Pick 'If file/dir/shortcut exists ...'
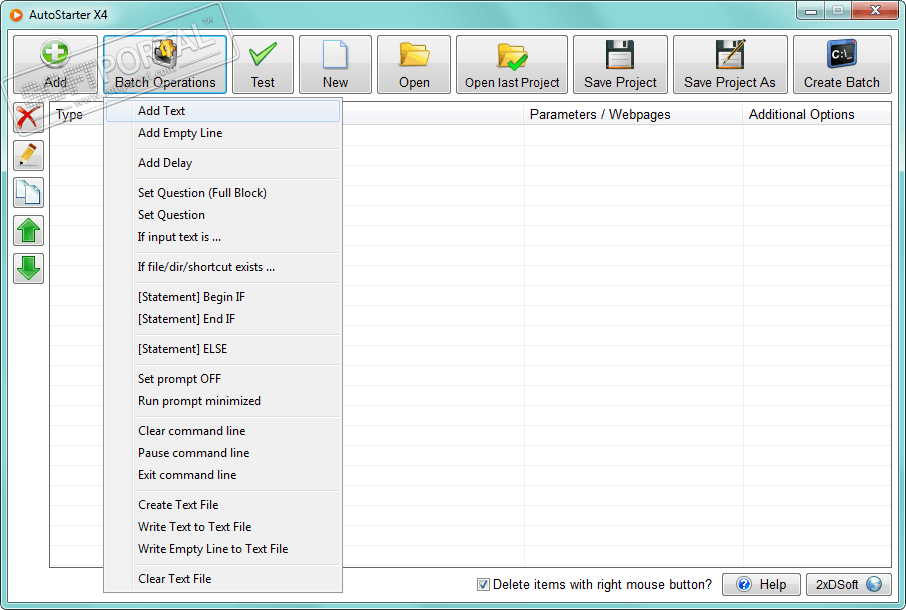This screenshot has width=906, height=610. [x=223, y=267]
